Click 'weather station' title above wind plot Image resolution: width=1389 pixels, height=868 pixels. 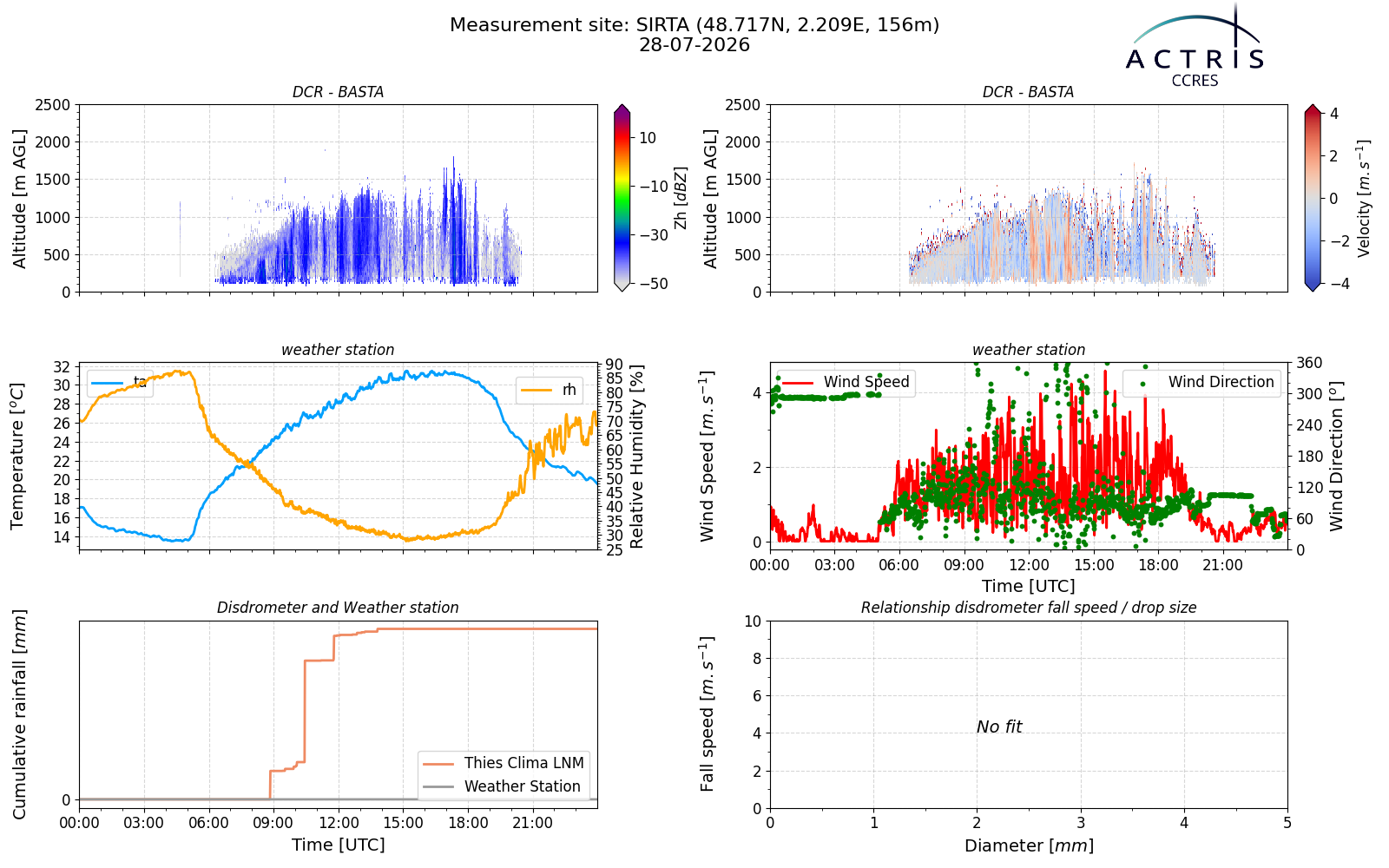coord(1029,350)
